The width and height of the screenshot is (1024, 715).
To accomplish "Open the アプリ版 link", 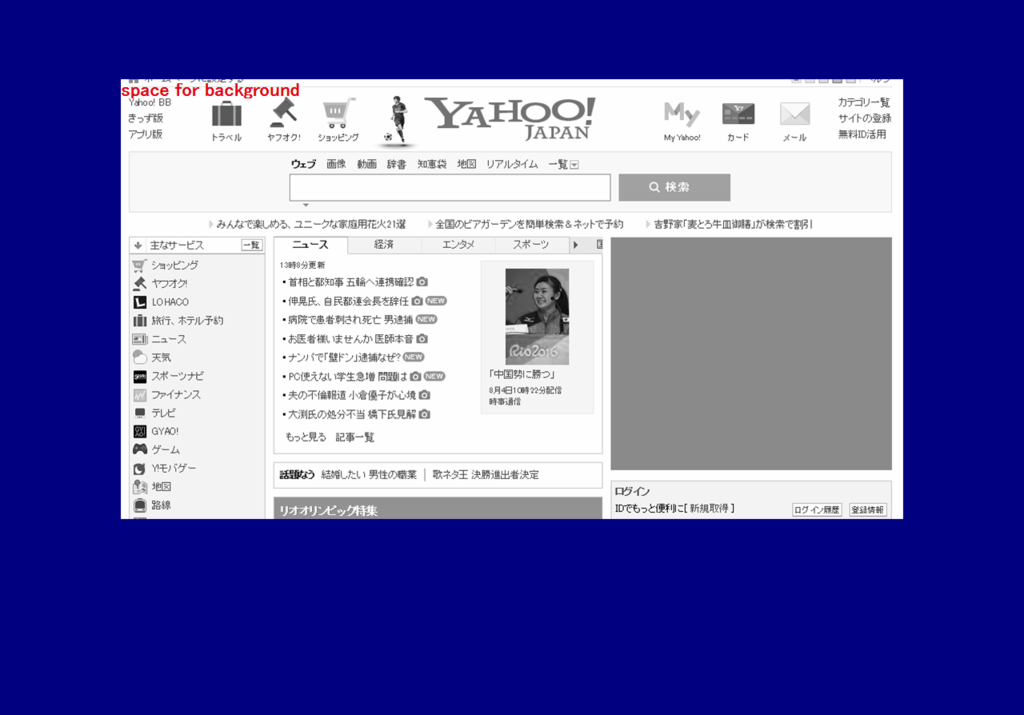I will [145, 134].
